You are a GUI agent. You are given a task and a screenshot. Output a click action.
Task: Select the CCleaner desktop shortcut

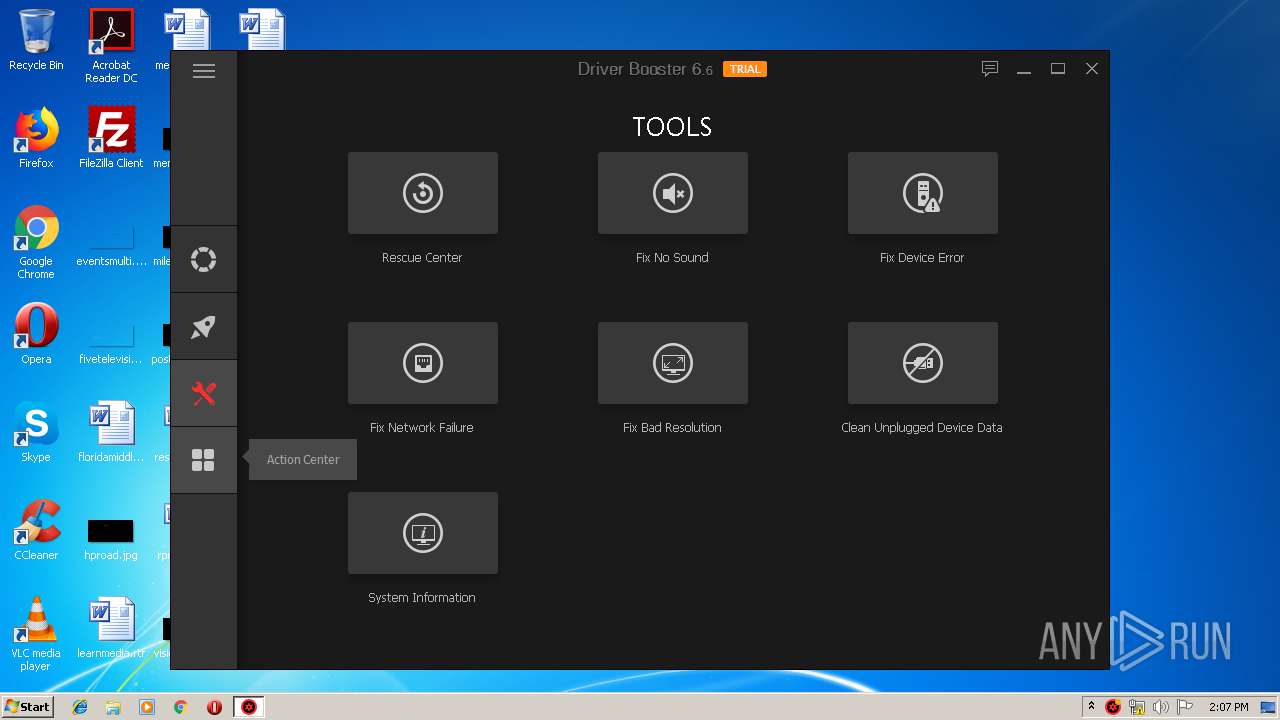point(36,530)
